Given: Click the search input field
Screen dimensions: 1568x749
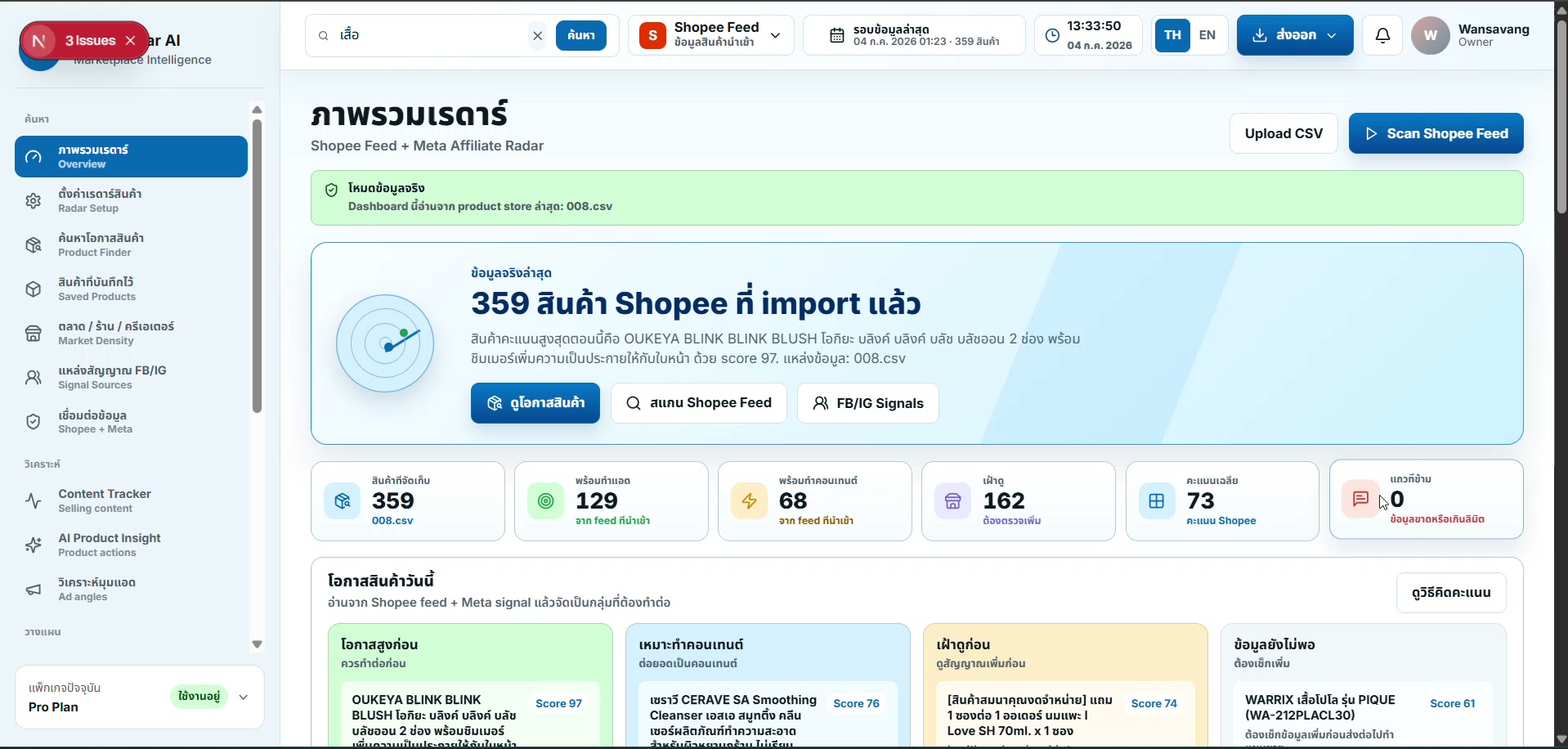Looking at the screenshot, I should [429, 35].
